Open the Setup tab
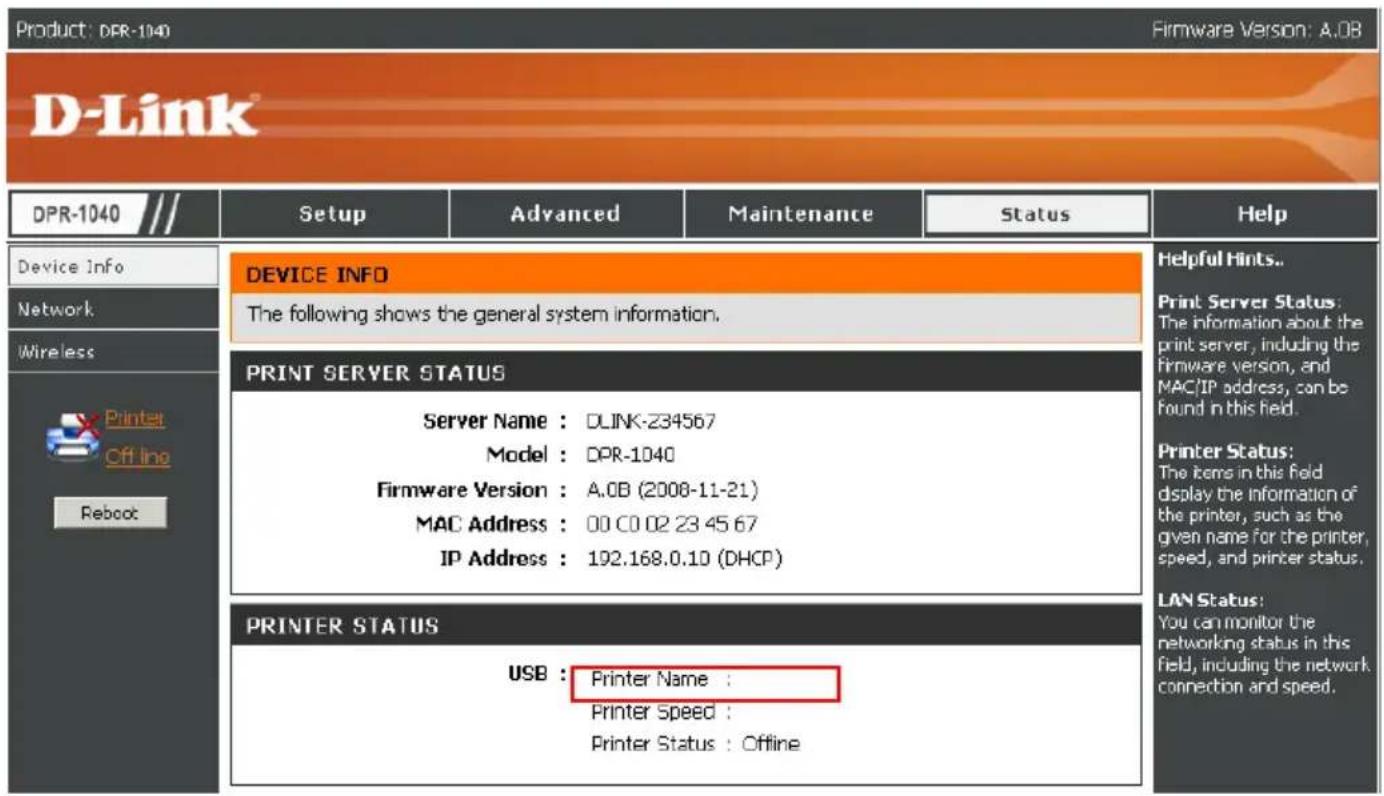 (334, 214)
